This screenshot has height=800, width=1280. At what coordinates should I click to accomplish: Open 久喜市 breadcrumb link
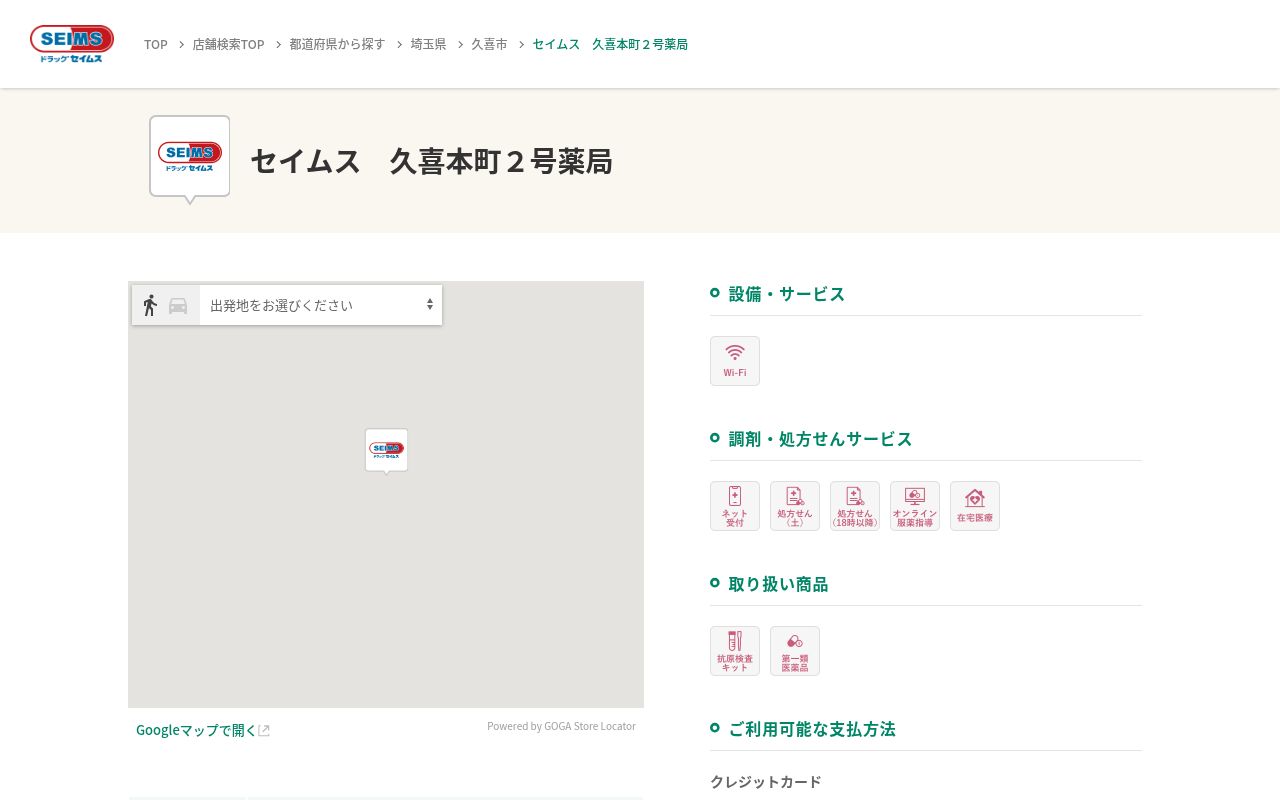click(489, 44)
